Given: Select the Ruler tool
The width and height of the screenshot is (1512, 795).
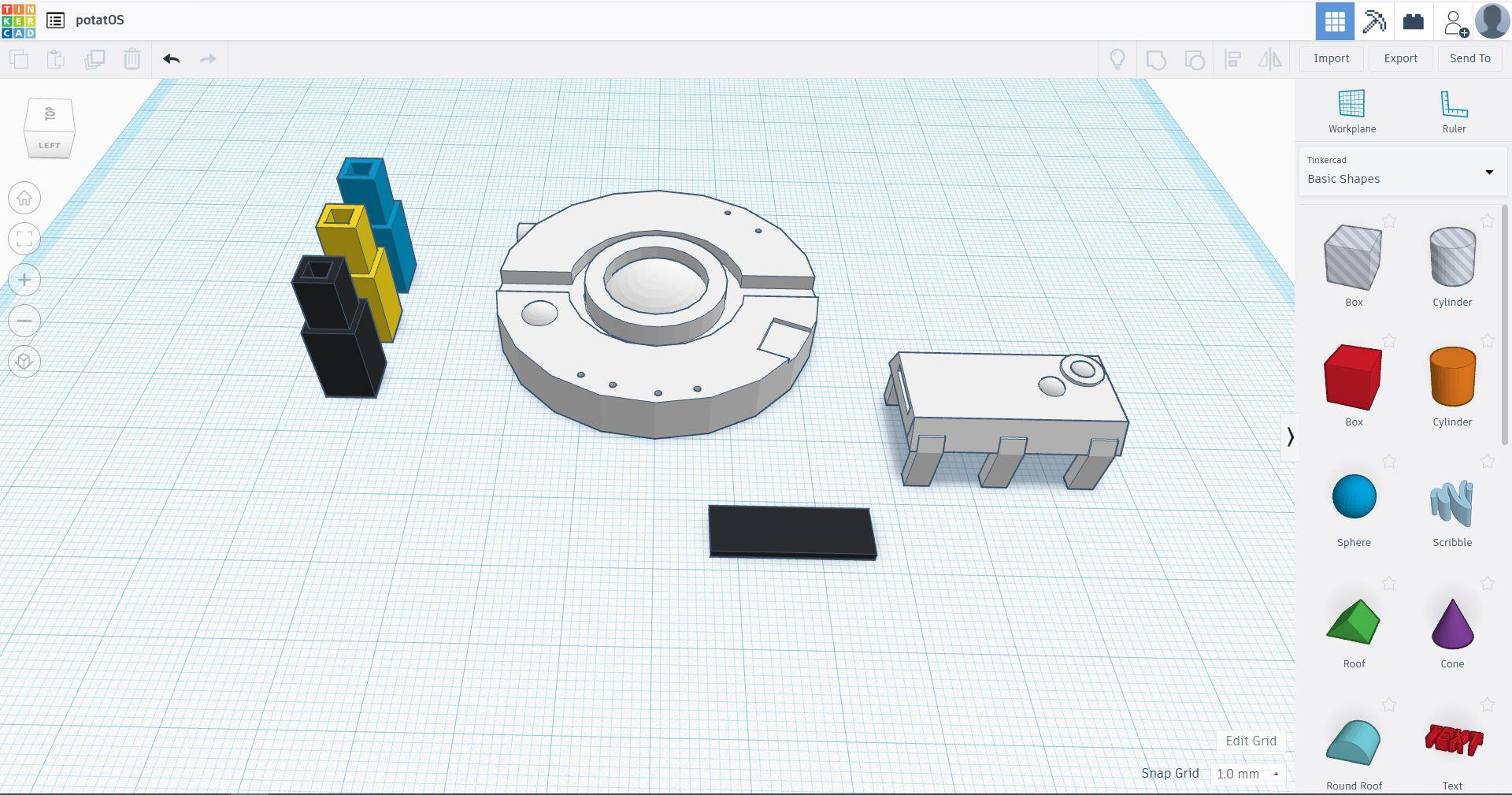Looking at the screenshot, I should [1454, 111].
